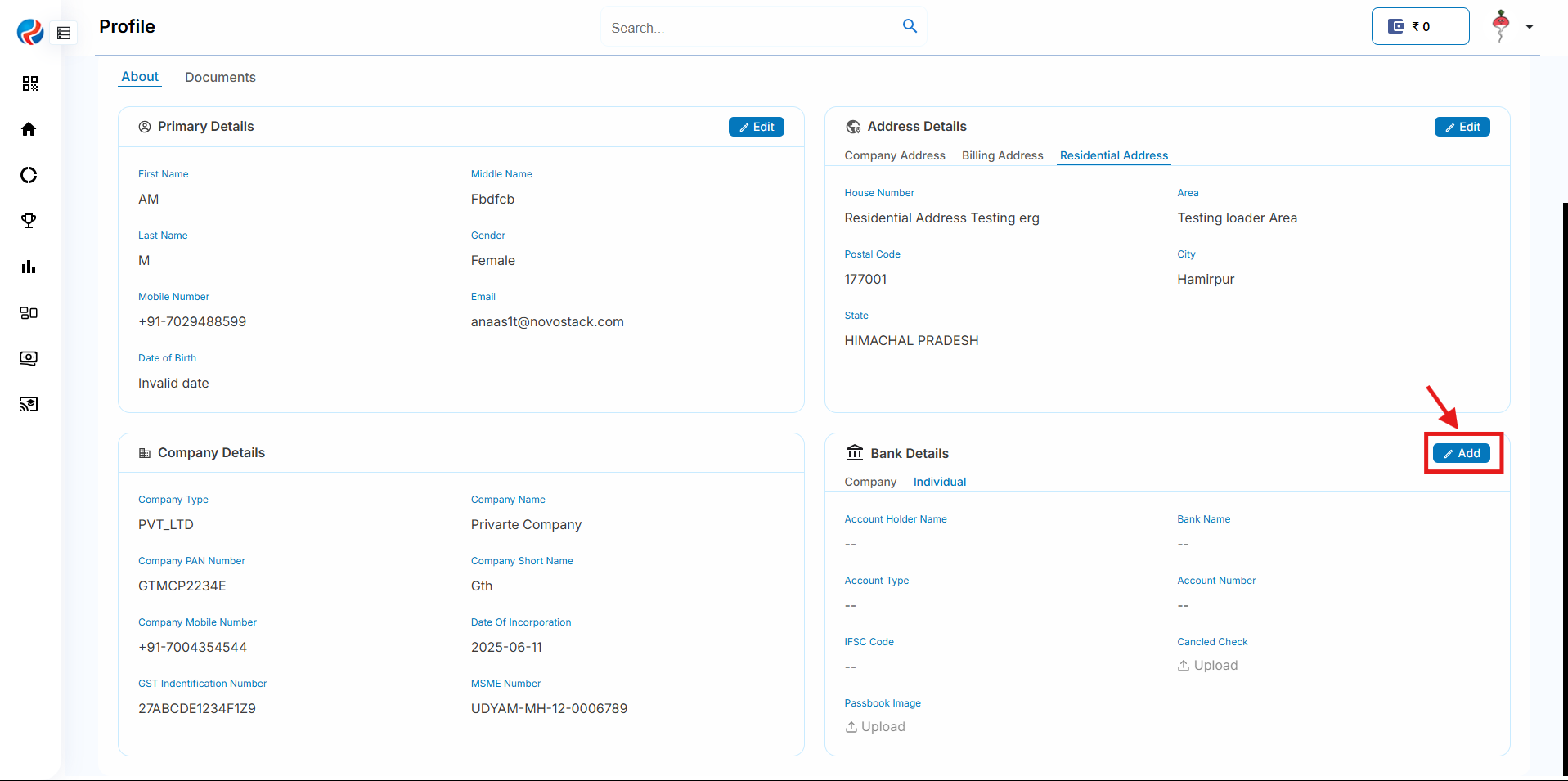This screenshot has height=781, width=1568.
Task: Switch Bank Details to Company tab
Action: (870, 482)
